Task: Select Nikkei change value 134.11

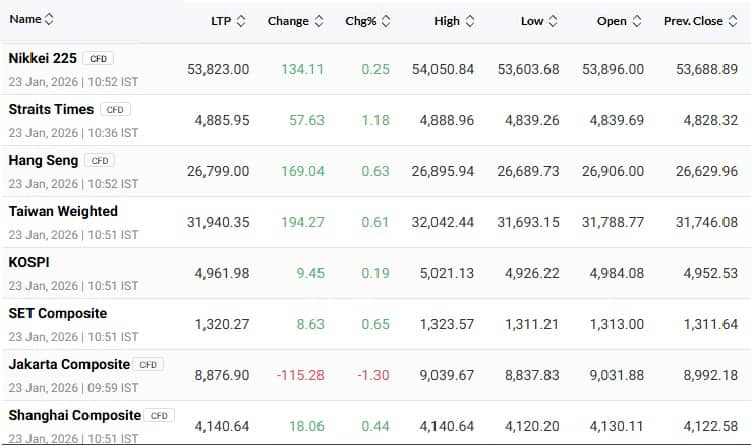Action: coord(303,69)
